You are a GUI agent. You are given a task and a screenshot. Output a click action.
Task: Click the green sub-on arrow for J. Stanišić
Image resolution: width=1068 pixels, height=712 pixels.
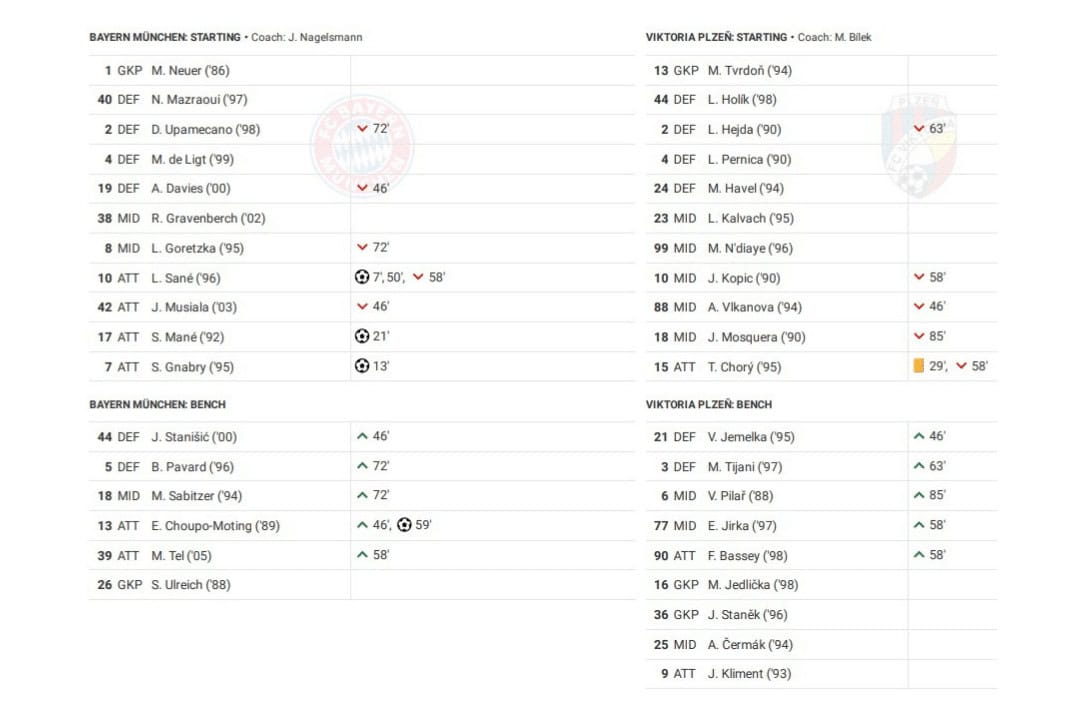[x=362, y=436]
